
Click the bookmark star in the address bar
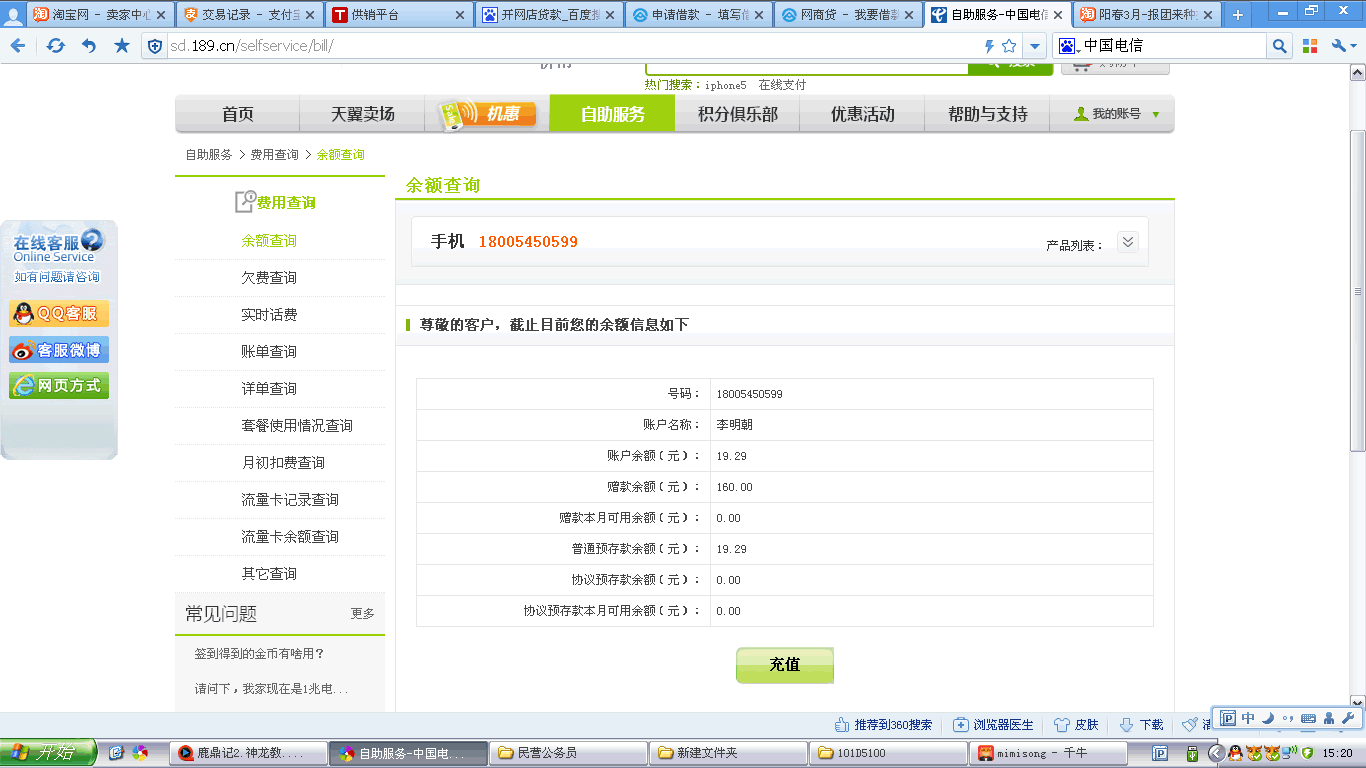pos(1009,46)
